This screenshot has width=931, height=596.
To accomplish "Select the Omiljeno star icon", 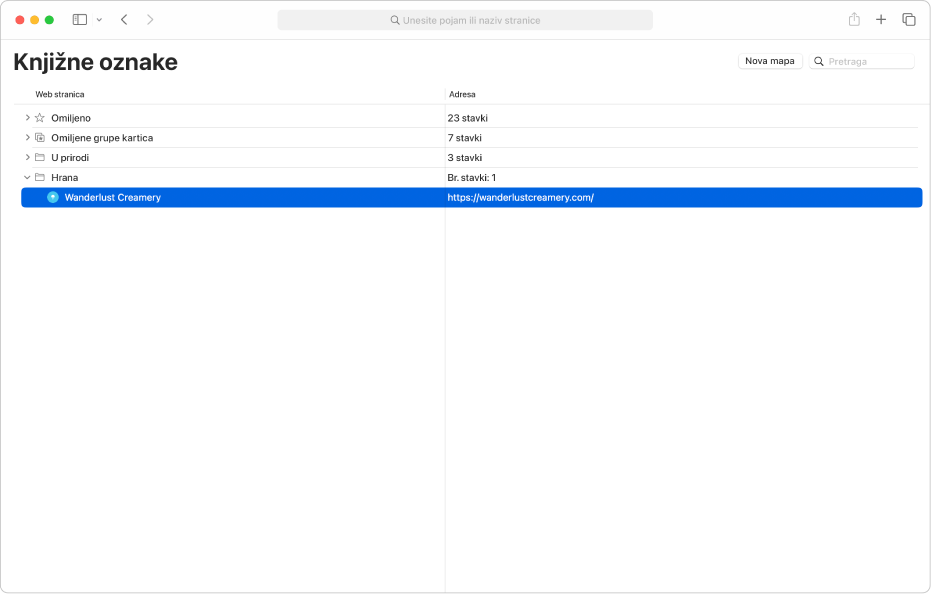I will [x=40, y=118].
